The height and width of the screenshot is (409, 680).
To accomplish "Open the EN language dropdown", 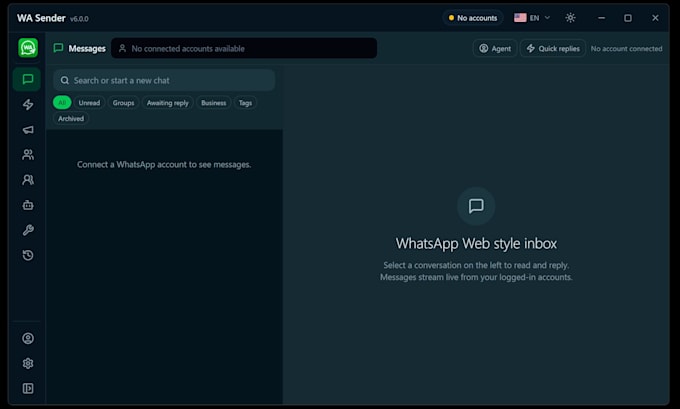I will click(x=532, y=18).
